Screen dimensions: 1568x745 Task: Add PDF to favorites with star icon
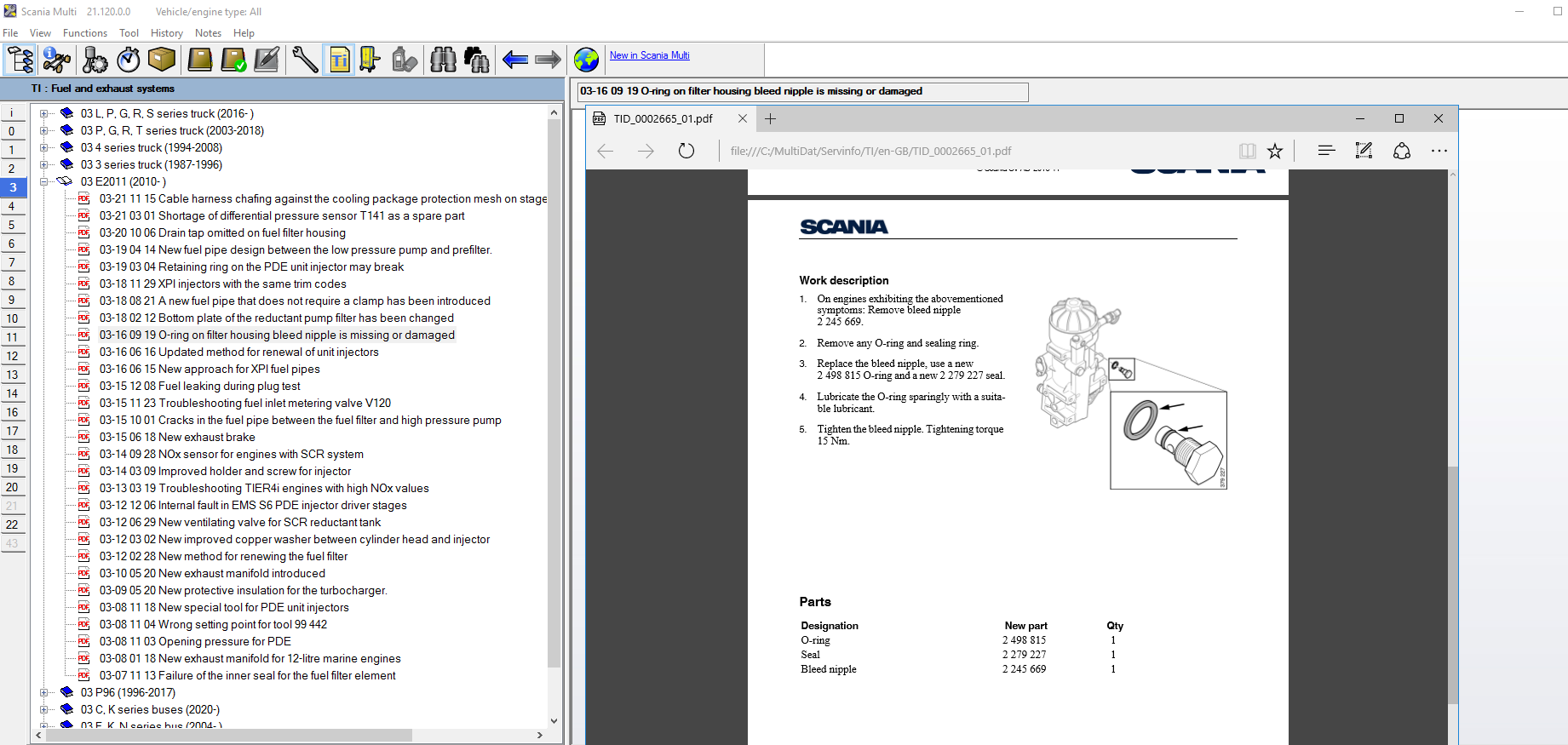(1274, 151)
